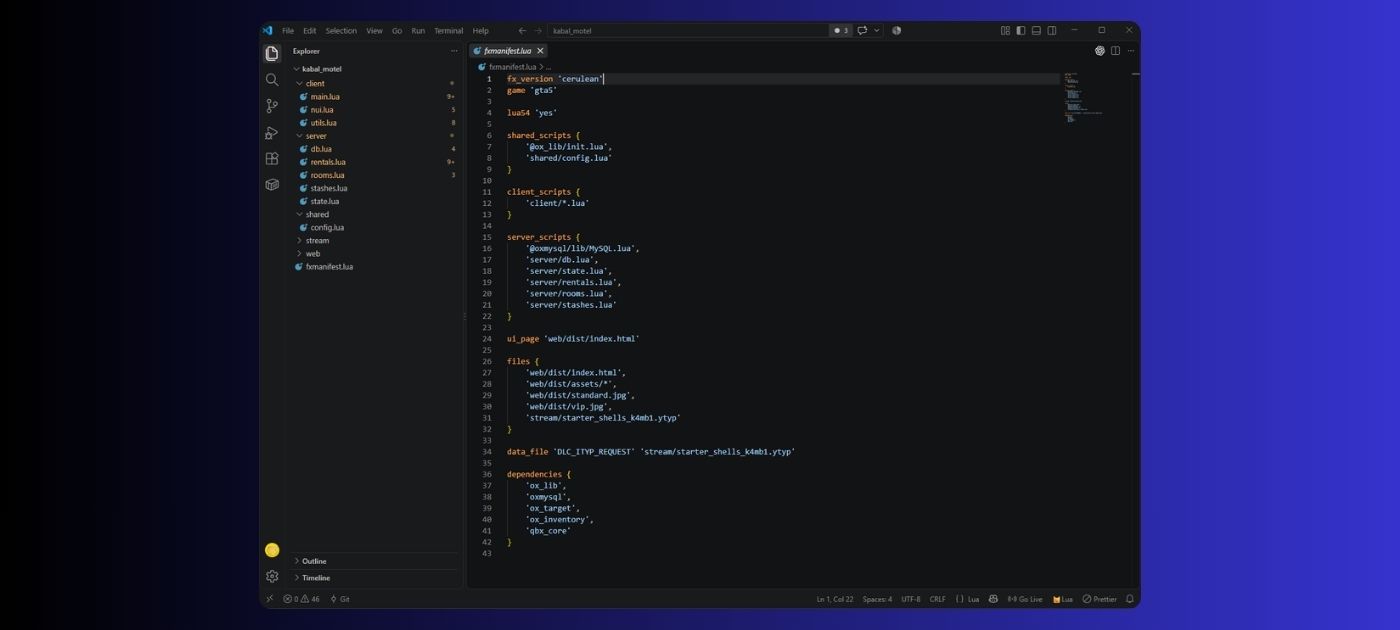Open the Explorer view in activity bar
The height and width of the screenshot is (630, 1400).
272,53
